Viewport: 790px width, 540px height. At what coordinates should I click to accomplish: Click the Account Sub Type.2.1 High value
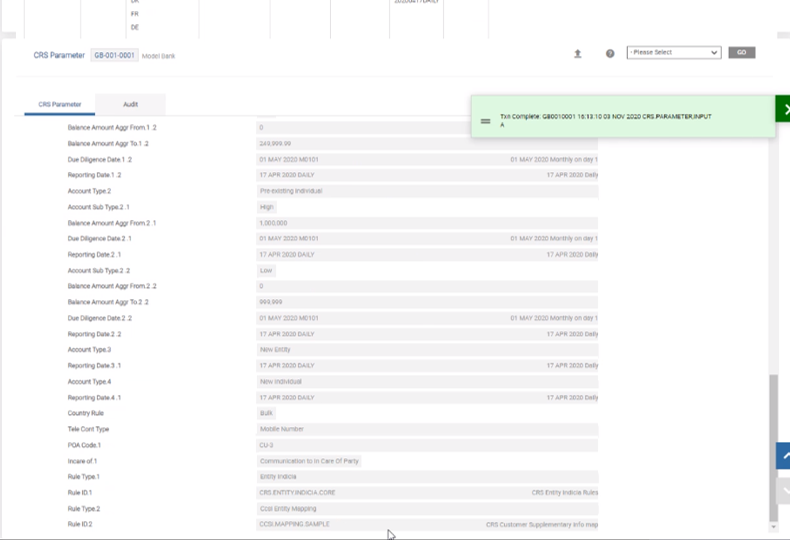[x=267, y=207]
